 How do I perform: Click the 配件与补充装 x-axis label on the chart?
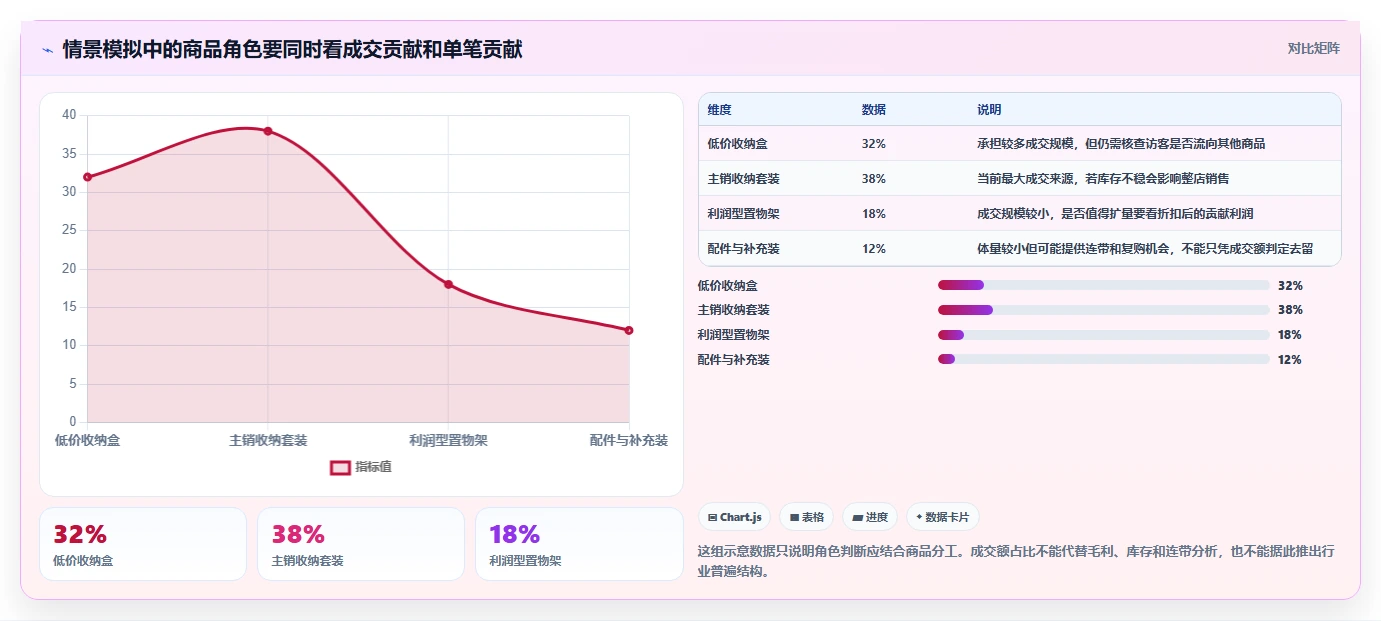[x=629, y=440]
